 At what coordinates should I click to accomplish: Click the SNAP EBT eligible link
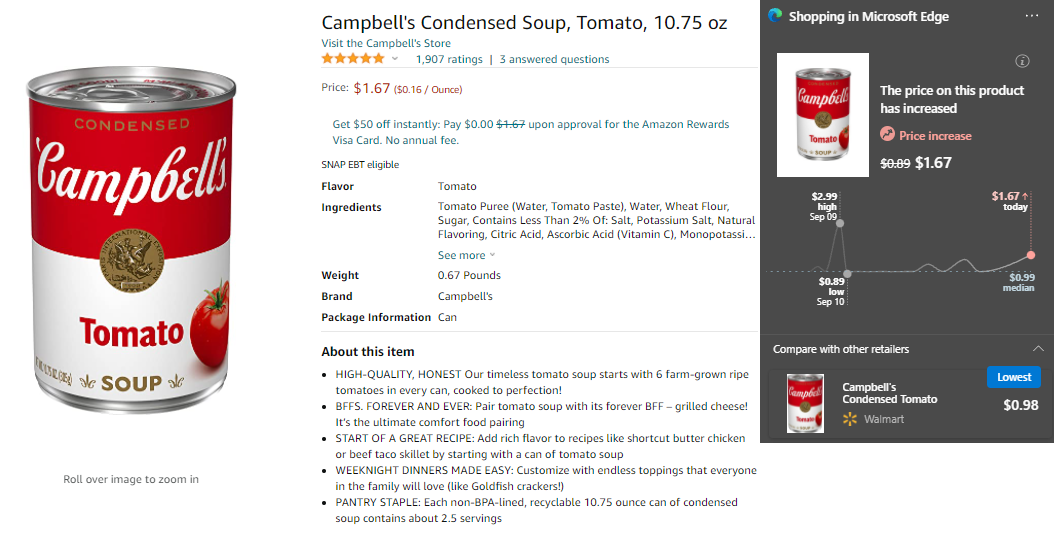[x=360, y=165]
